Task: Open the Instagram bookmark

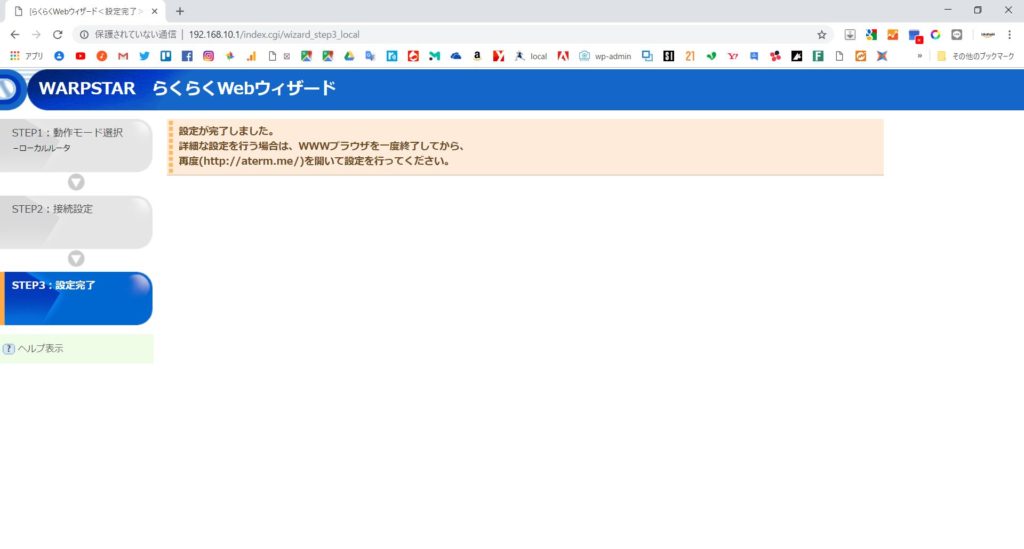Action: coord(208,56)
